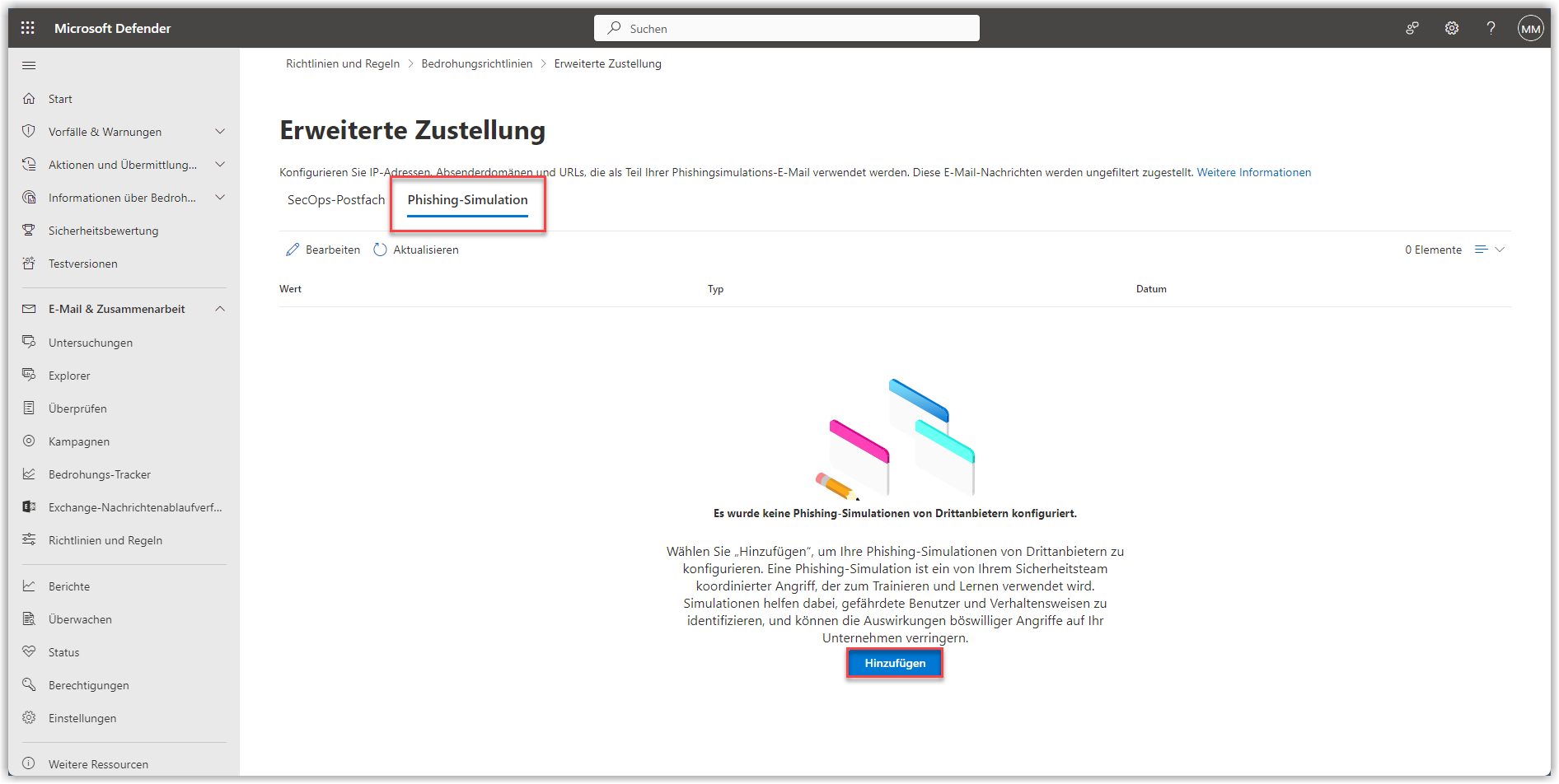Click the Kampagnen target icon
This screenshot has height=784, width=1559.
click(29, 441)
